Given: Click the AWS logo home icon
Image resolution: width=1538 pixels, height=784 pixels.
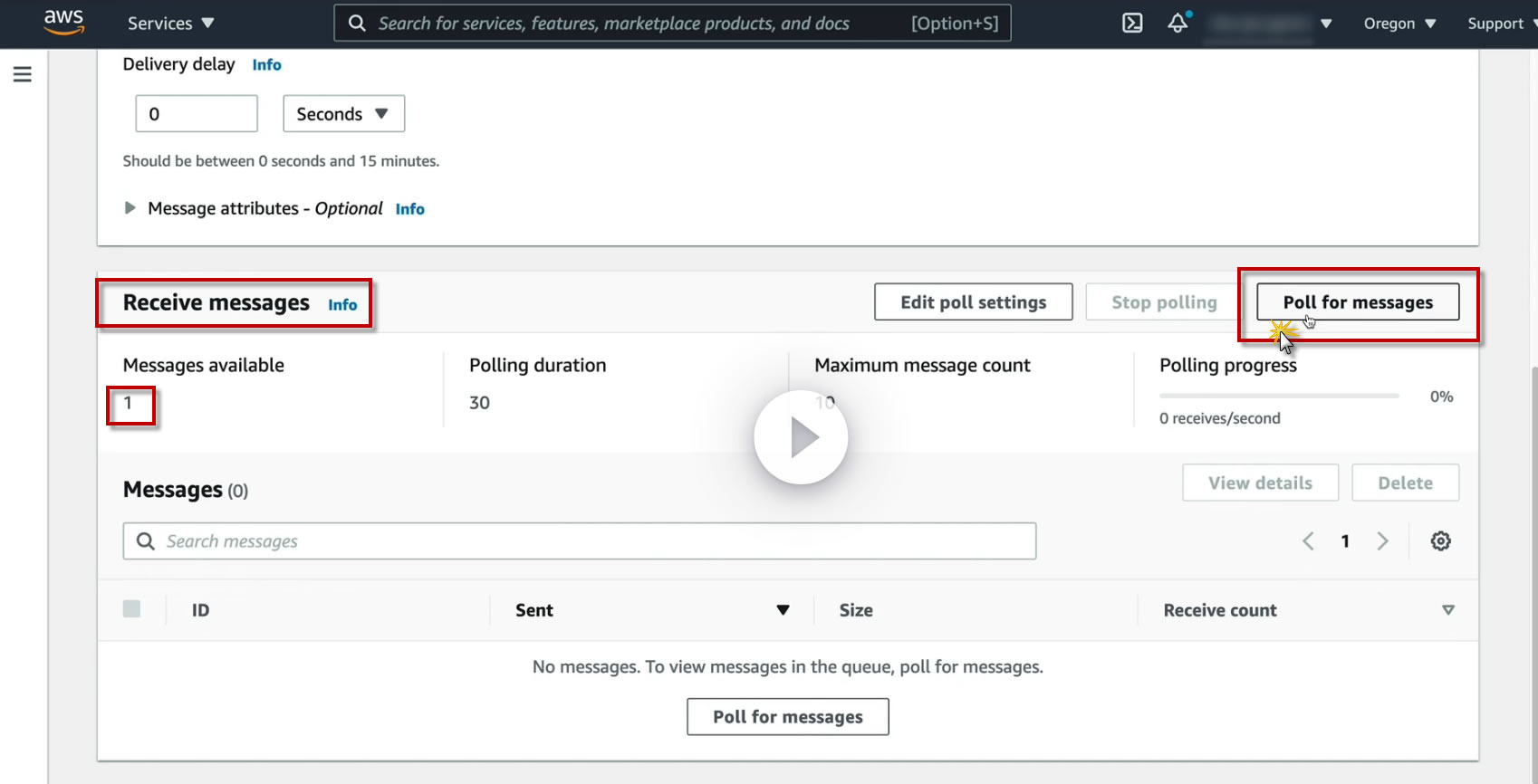Looking at the screenshot, I should click(63, 23).
